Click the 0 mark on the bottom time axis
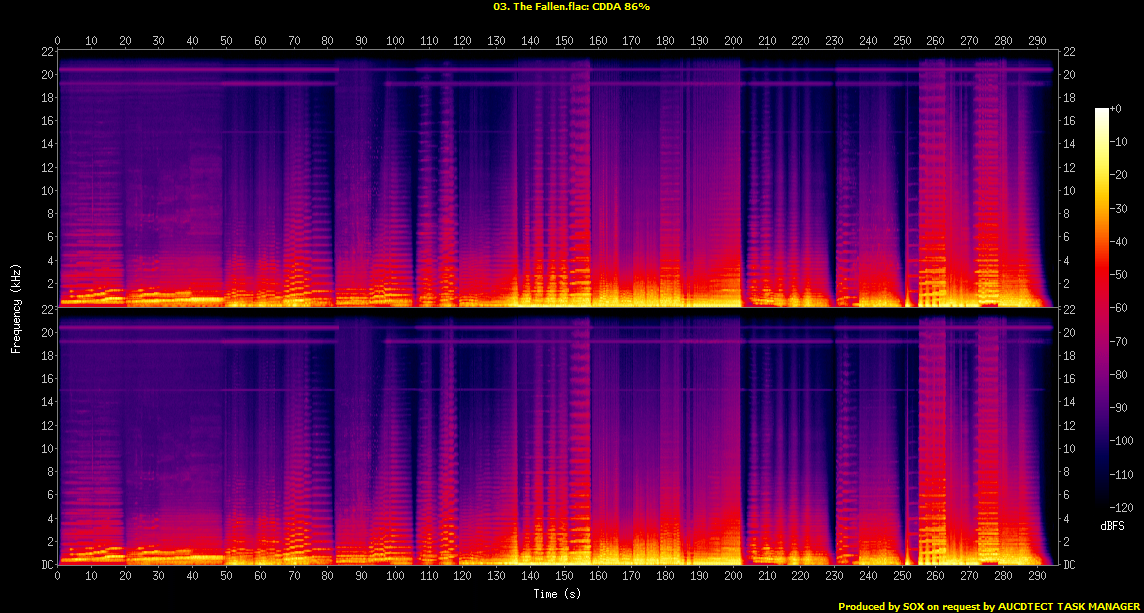The image size is (1144, 613). pos(58,576)
